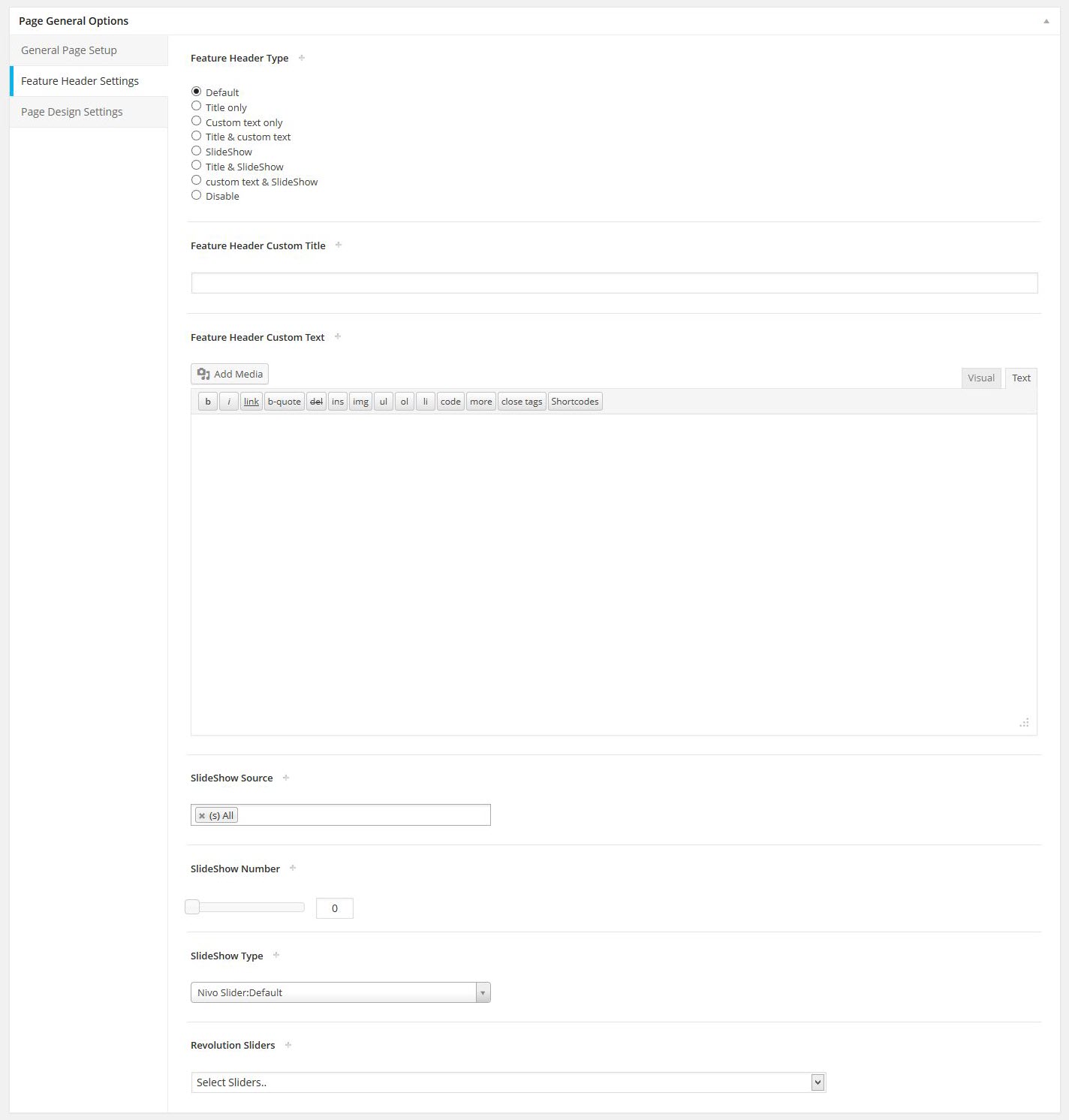Switch to the Visual editor tab
The image size is (1069, 1120).
pos(980,378)
